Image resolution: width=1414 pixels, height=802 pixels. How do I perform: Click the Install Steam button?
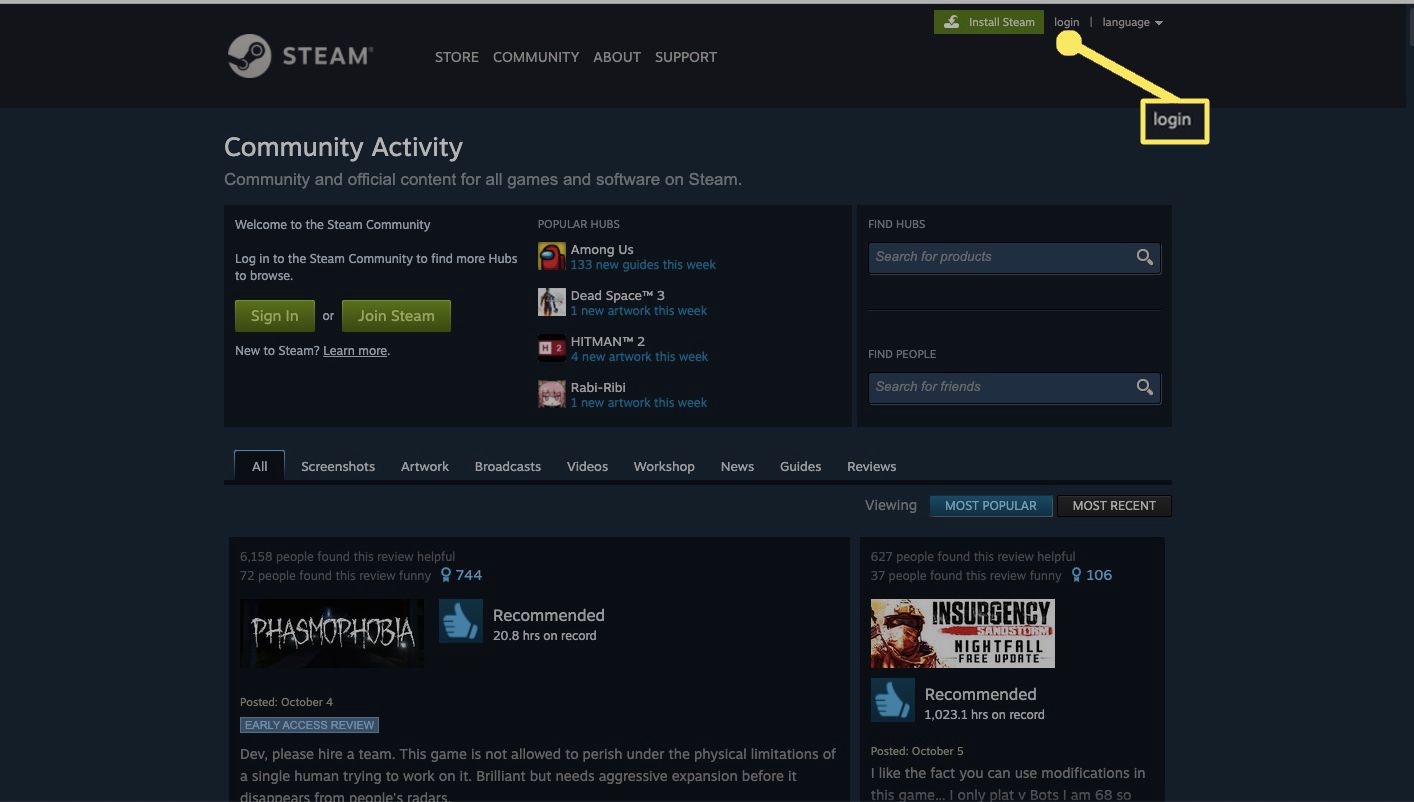(989, 22)
